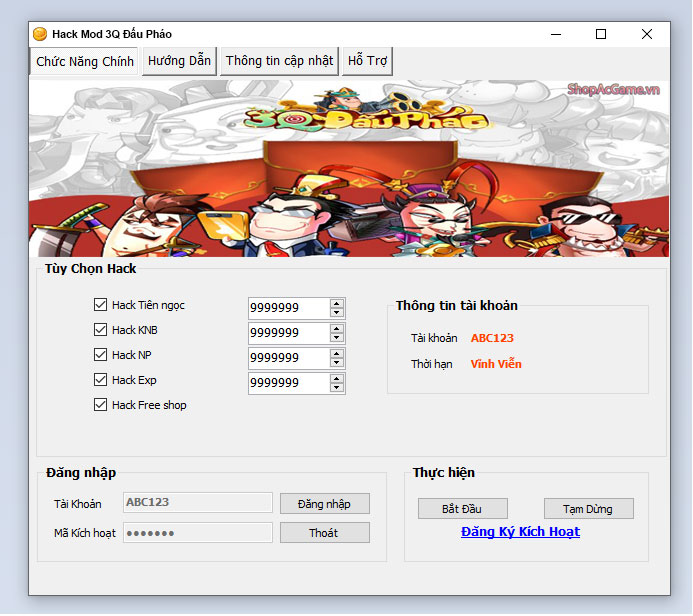Click the Mã Kích hoạt password field
The width and height of the screenshot is (693, 616).
click(198, 533)
